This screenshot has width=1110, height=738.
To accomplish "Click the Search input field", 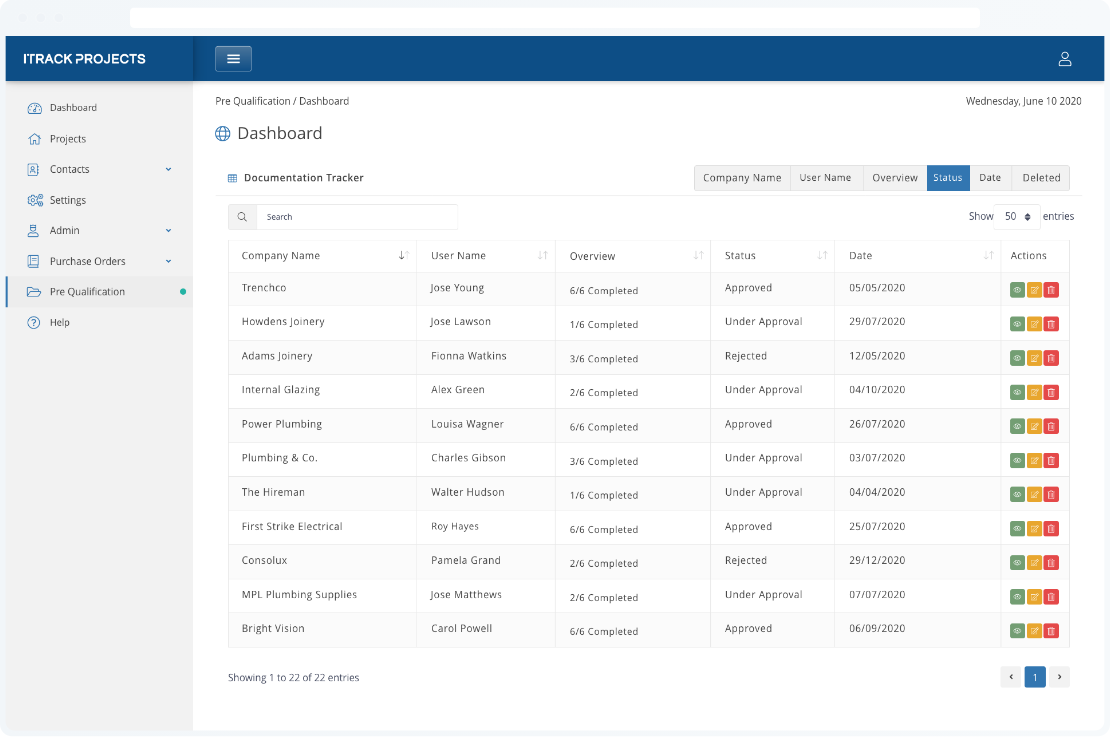I will click(356, 217).
